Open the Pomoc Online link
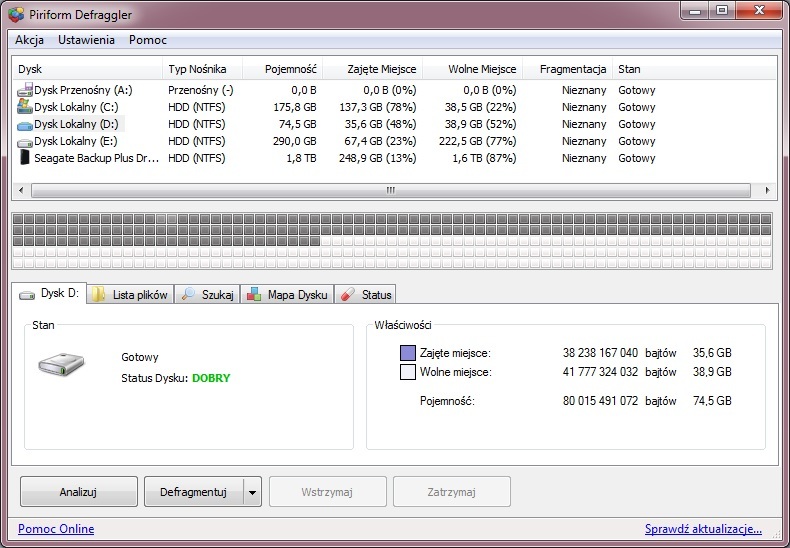This screenshot has height=548, width=790. click(56, 529)
